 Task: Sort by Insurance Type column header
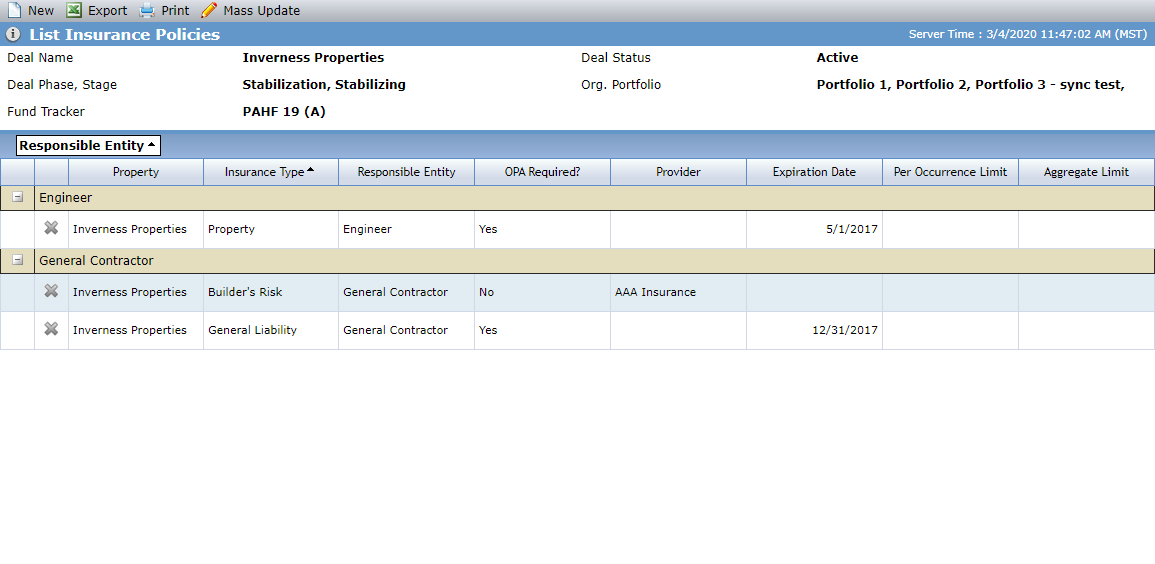pyautogui.click(x=270, y=172)
